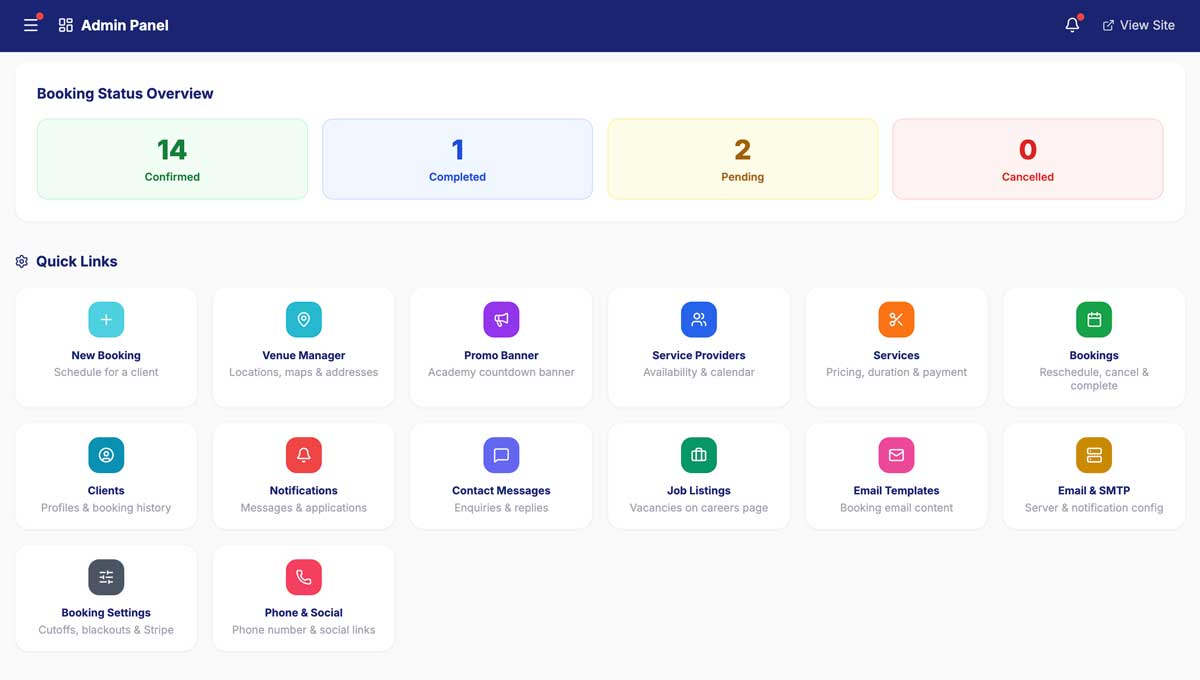The height and width of the screenshot is (680, 1200).
Task: Open the hamburger menu in the header
Action: [x=30, y=25]
